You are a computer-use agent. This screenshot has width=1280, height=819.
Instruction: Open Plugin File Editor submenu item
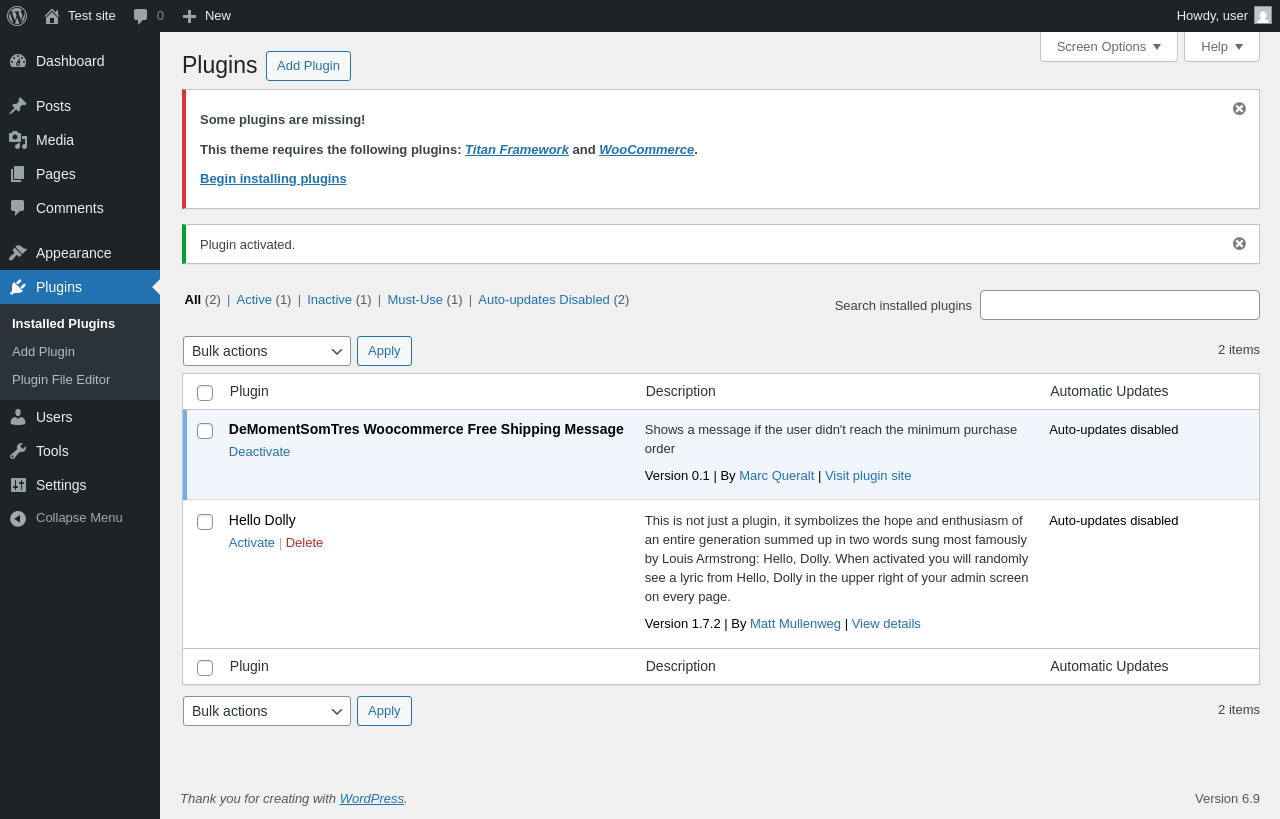coord(61,380)
